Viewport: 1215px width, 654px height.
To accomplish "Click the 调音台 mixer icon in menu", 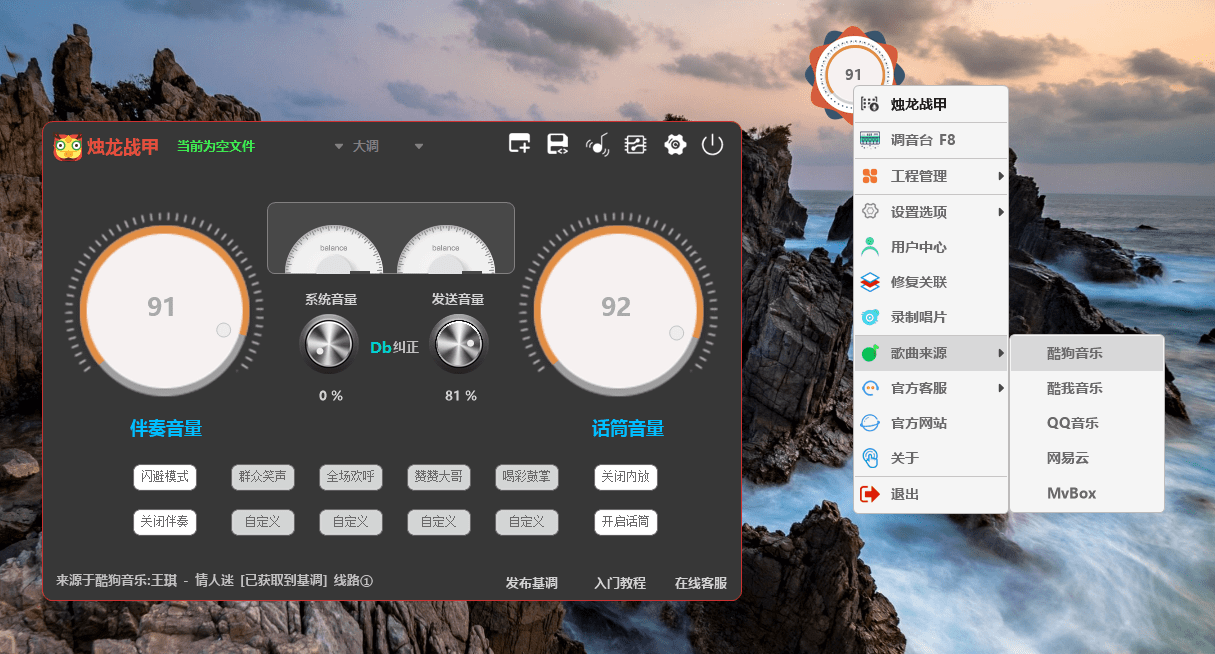I will (x=870, y=140).
